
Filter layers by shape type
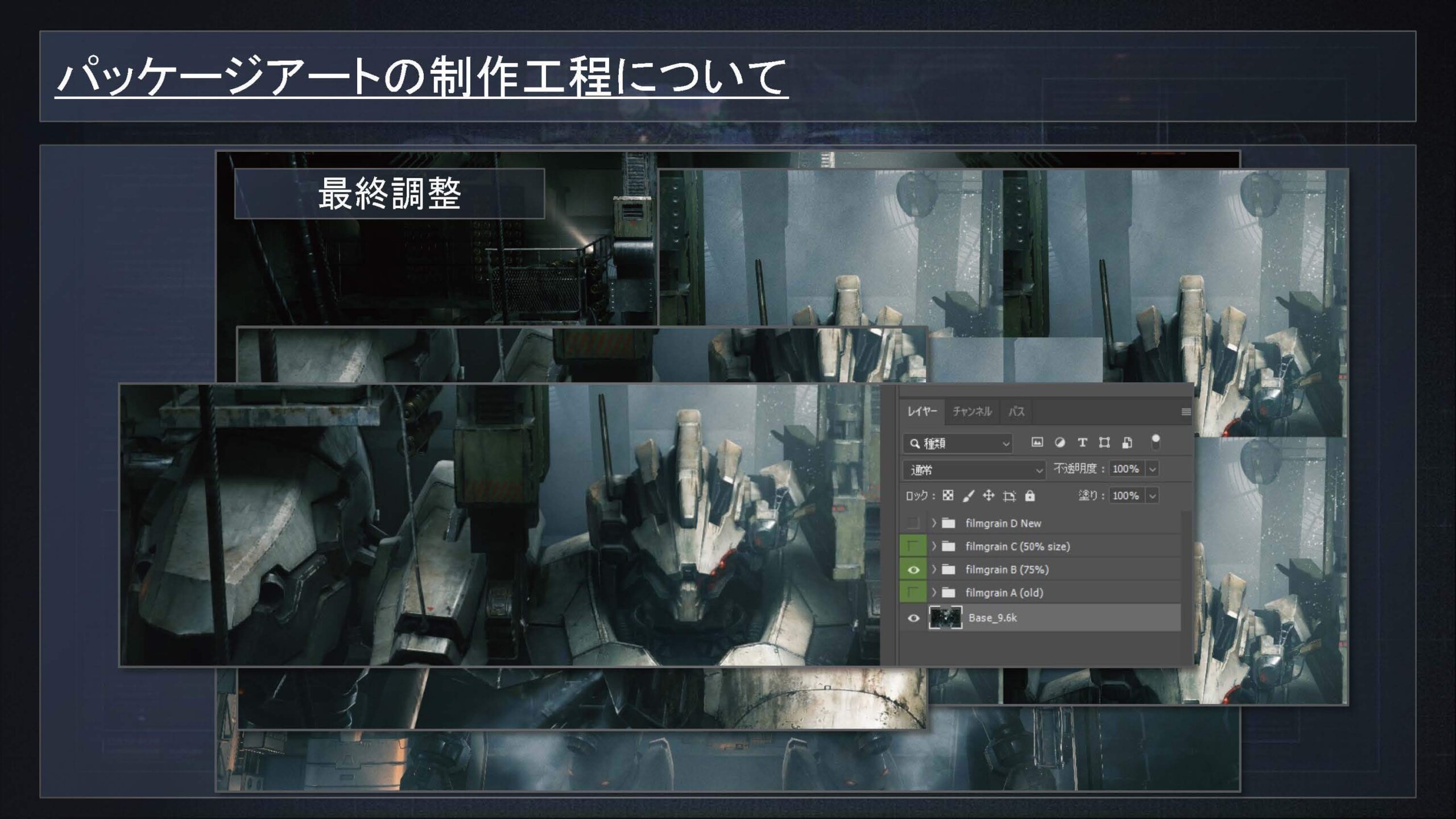point(1105,442)
